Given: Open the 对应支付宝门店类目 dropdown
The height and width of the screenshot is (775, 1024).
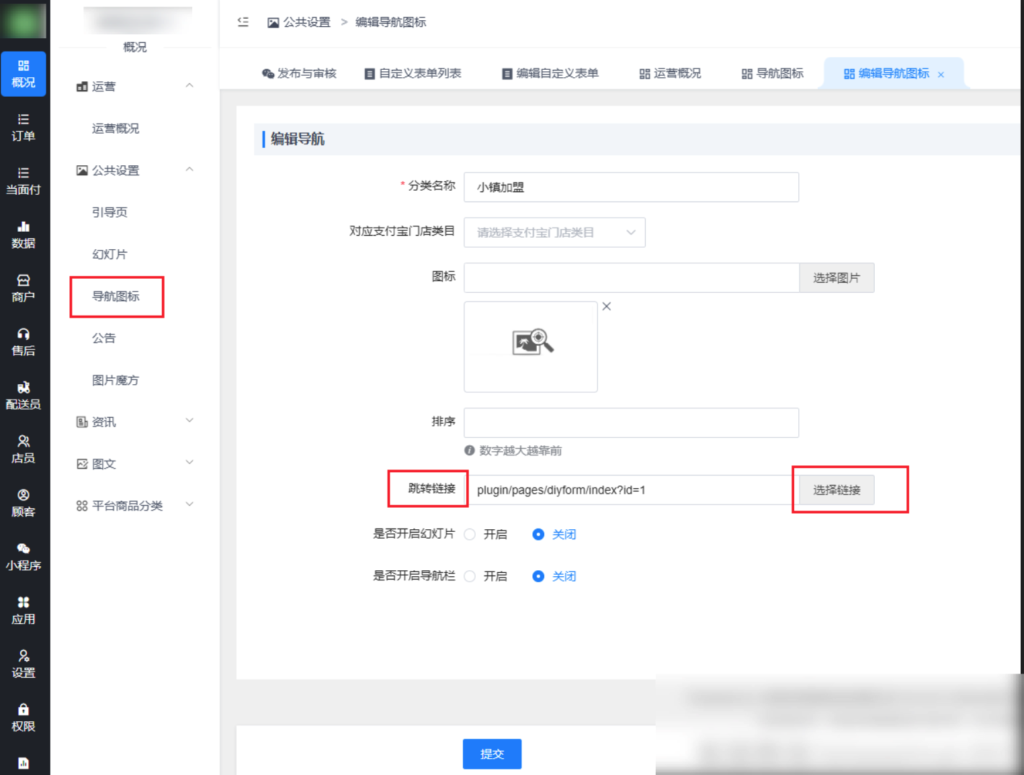Looking at the screenshot, I should [x=554, y=232].
